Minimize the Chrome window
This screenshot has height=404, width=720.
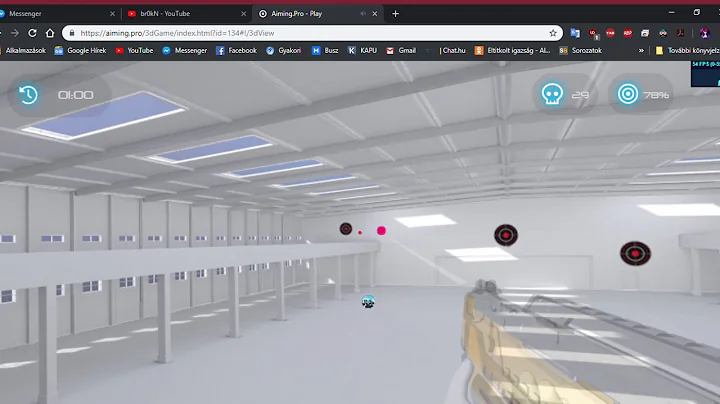(671, 13)
